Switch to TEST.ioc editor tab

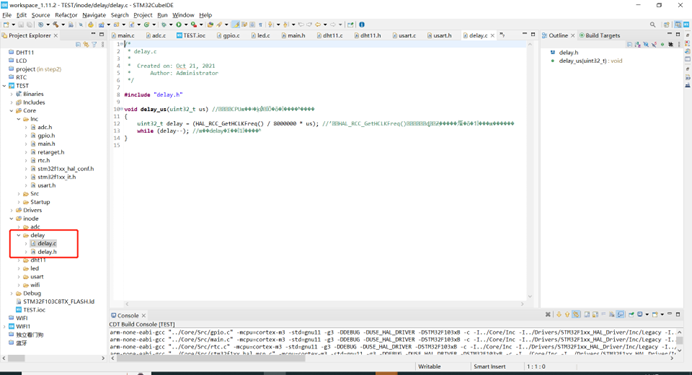191,35
